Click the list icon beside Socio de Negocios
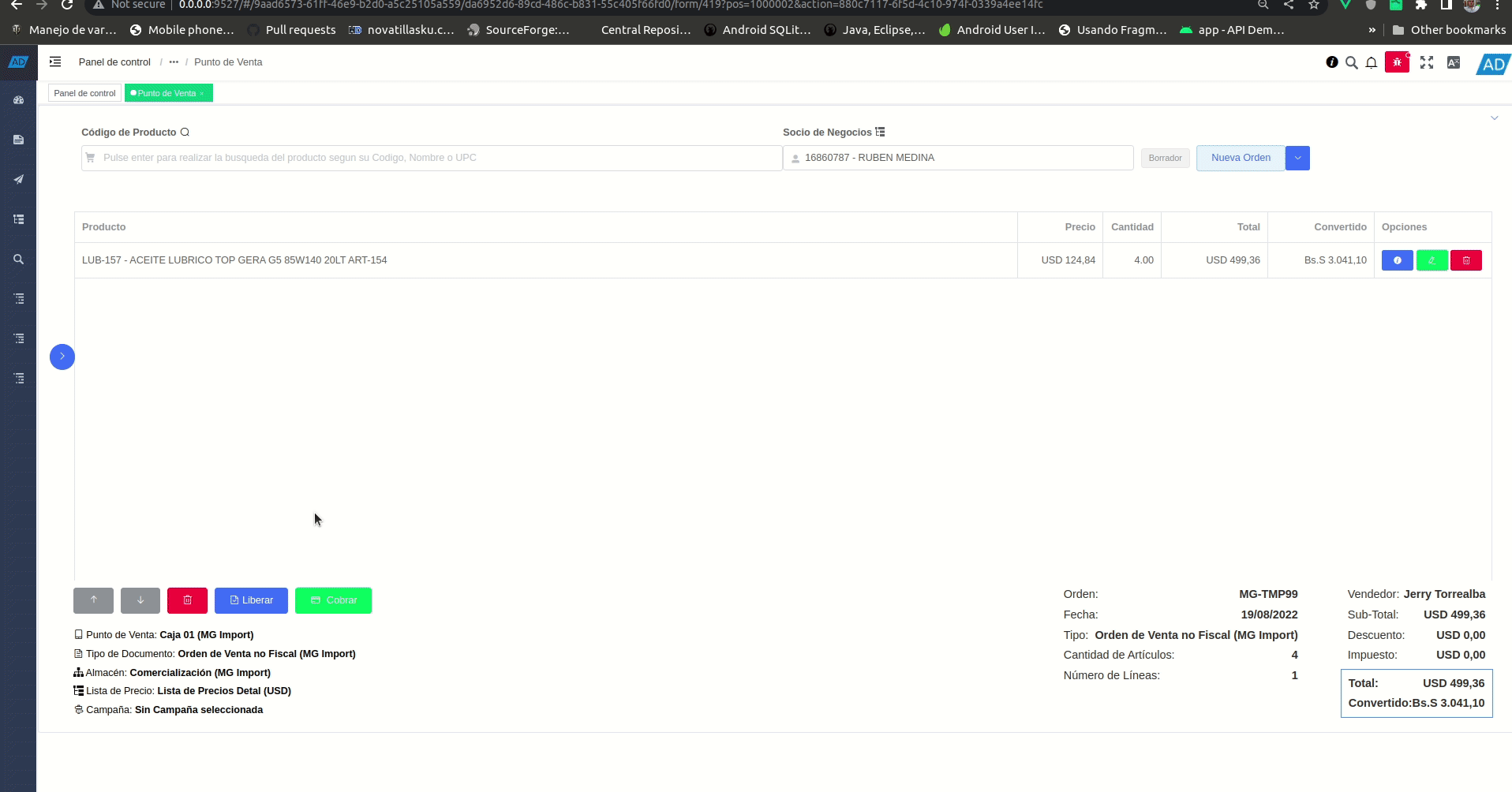This screenshot has width=1512, height=792. coord(880,133)
